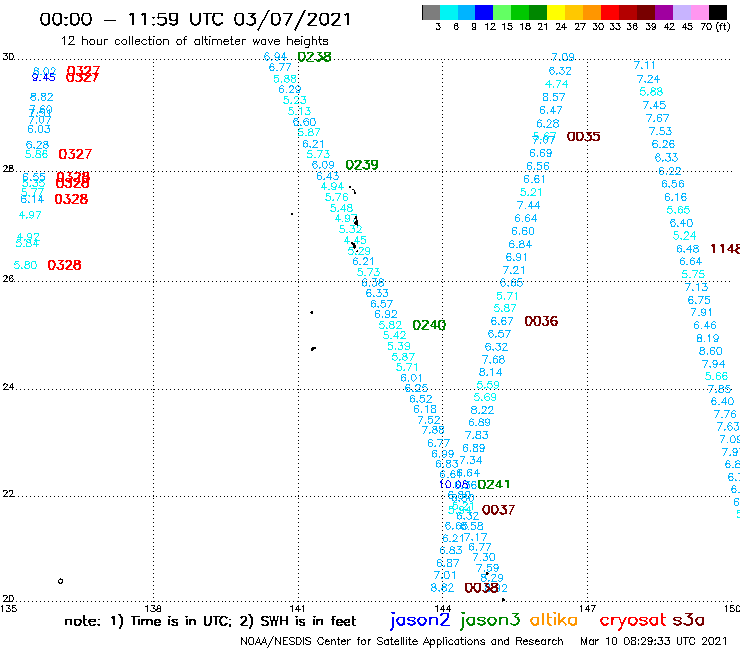Click the red 0327 label beside 5.86

click(75, 154)
